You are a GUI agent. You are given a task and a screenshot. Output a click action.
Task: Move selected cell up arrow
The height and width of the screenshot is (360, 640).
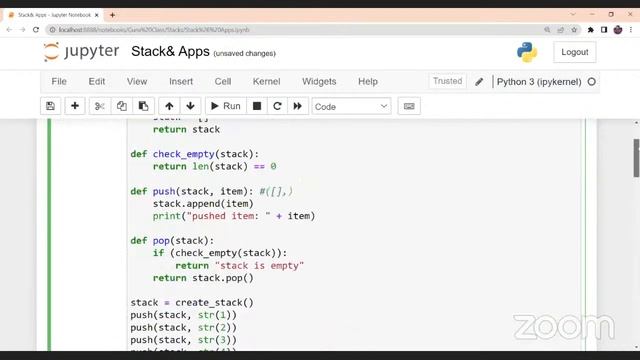tap(169, 106)
